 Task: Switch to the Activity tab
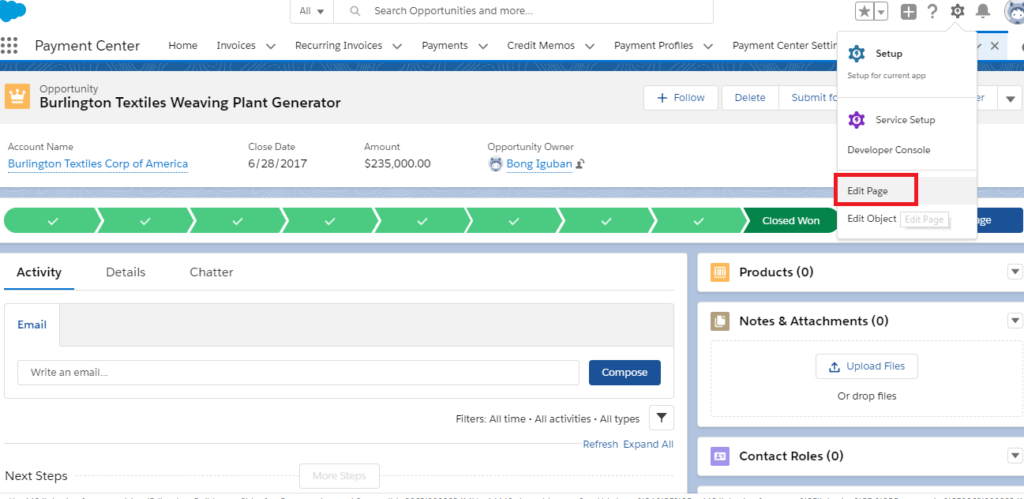tap(39, 272)
